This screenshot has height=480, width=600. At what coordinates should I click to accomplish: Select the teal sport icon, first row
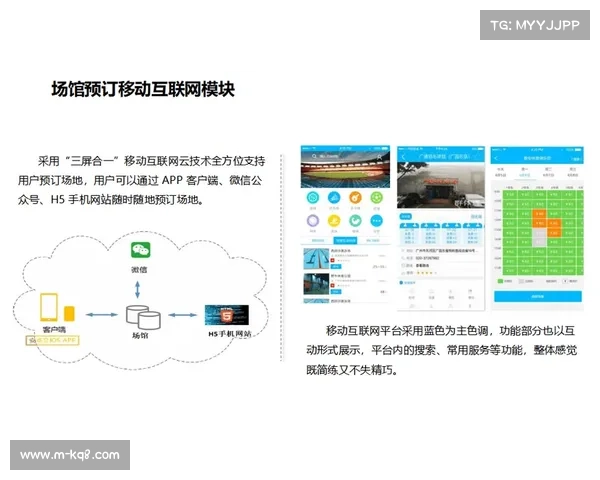(313, 198)
